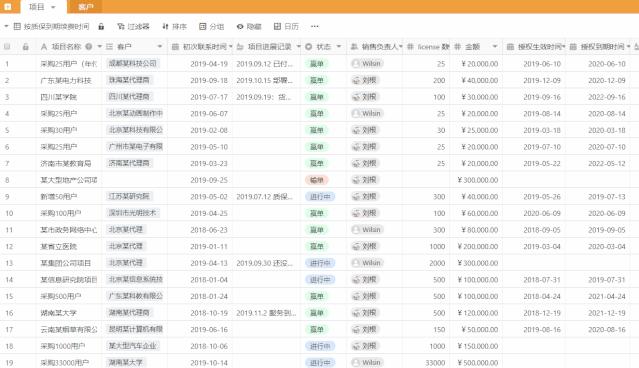
Task: Open the 项目名称 column dropdown arrow
Action: [99, 47]
